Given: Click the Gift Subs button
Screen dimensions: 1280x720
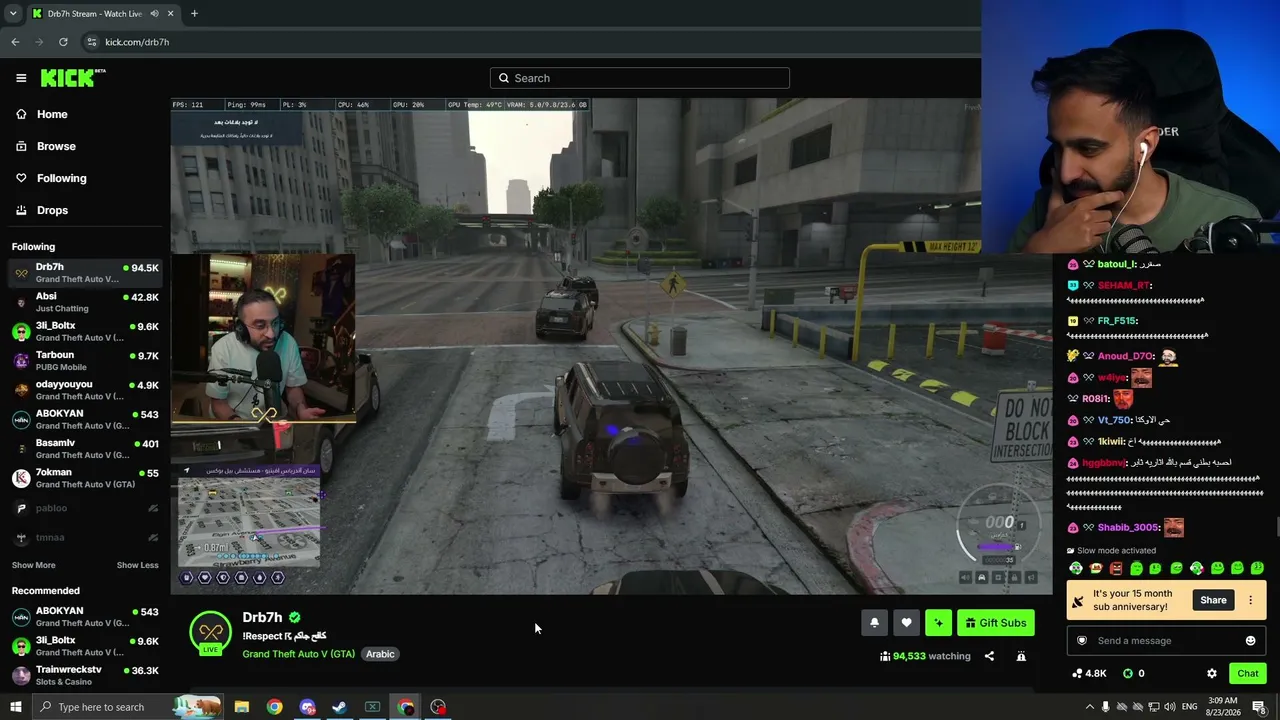Looking at the screenshot, I should click(995, 623).
